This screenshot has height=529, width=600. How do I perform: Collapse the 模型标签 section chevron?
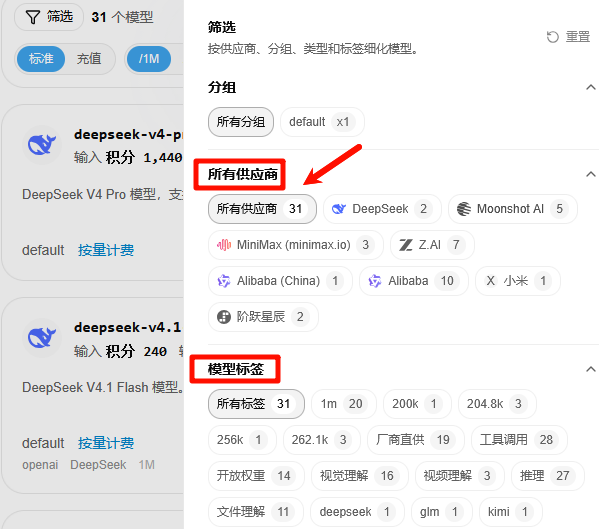click(591, 369)
